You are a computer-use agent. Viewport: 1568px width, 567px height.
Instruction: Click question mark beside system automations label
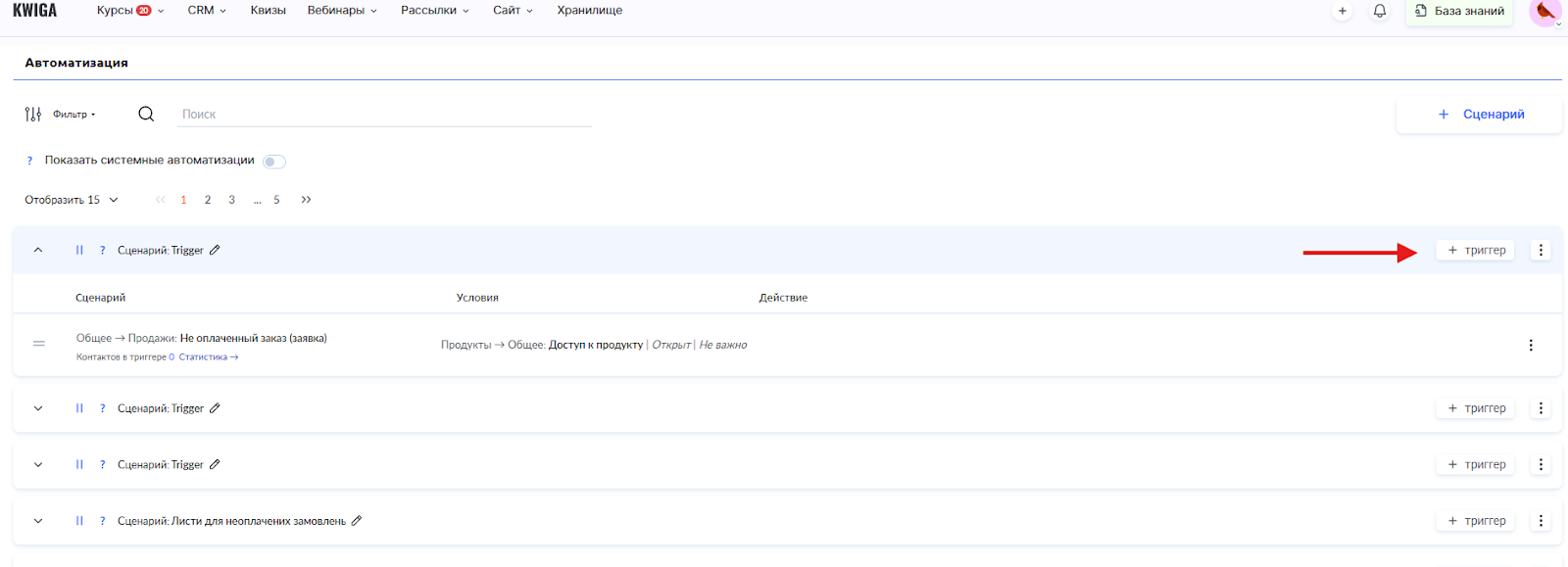(x=29, y=161)
